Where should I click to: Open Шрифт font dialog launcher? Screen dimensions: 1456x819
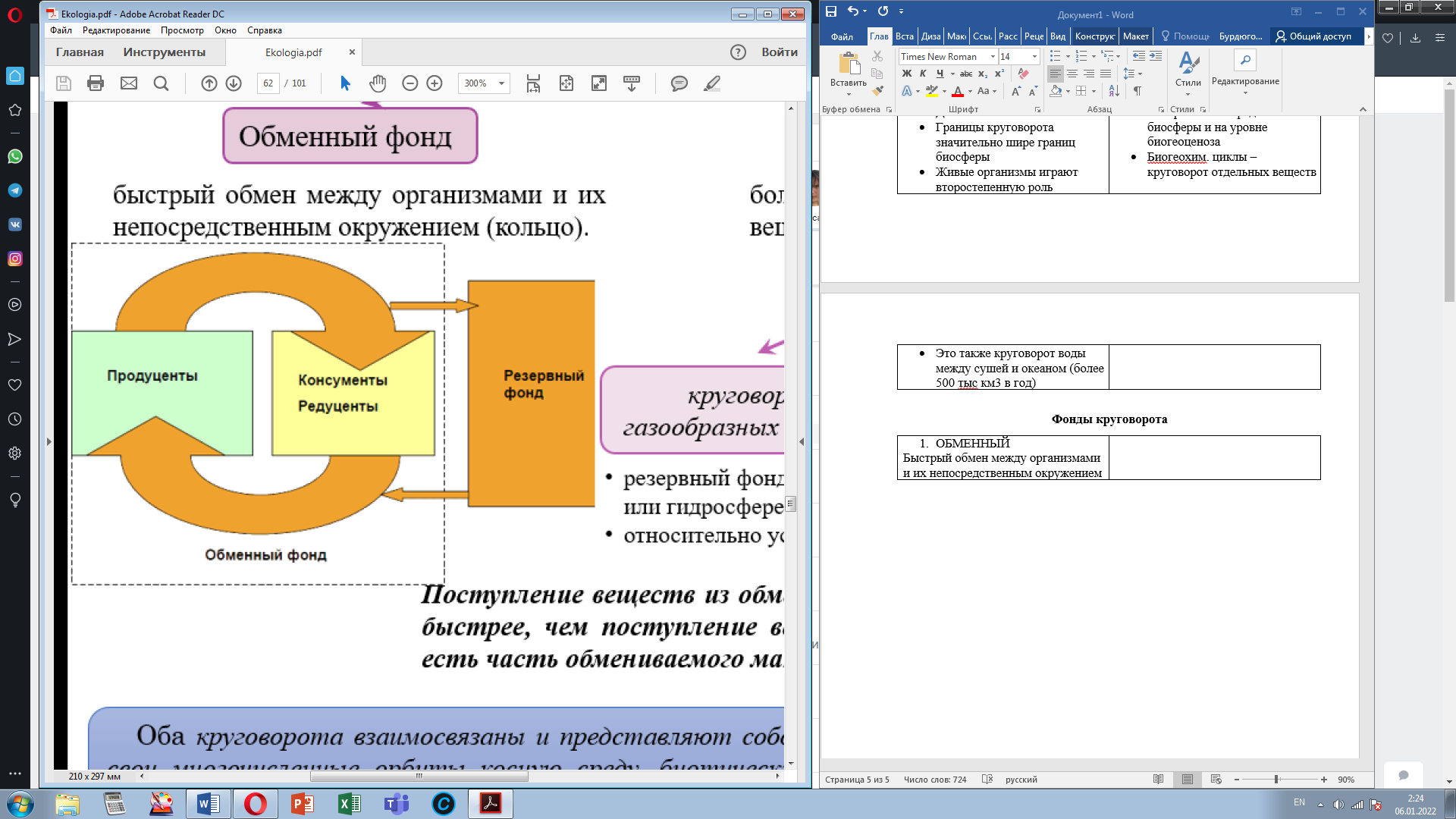1038,110
